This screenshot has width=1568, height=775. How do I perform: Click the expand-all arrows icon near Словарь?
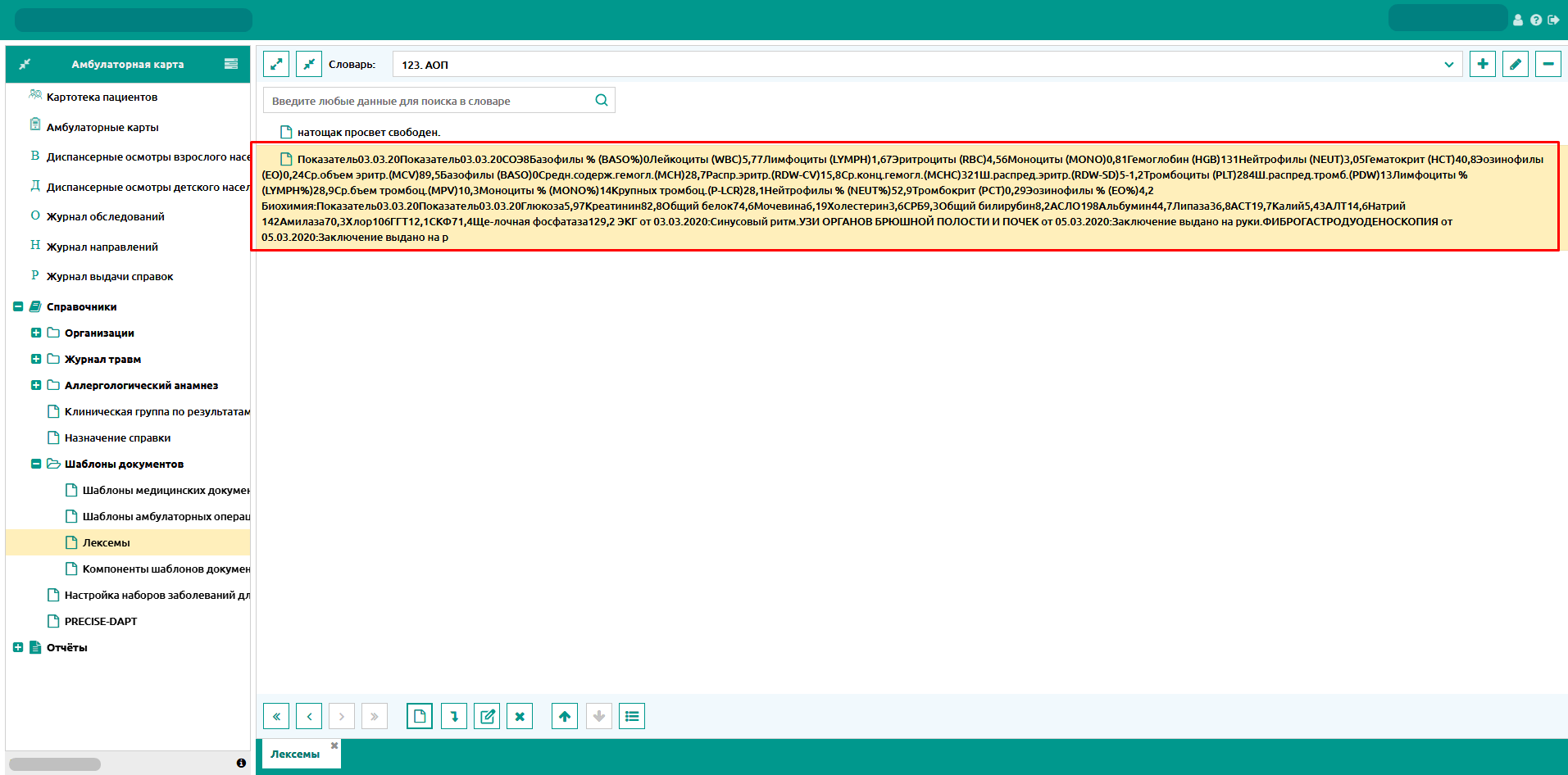pyautogui.click(x=276, y=64)
